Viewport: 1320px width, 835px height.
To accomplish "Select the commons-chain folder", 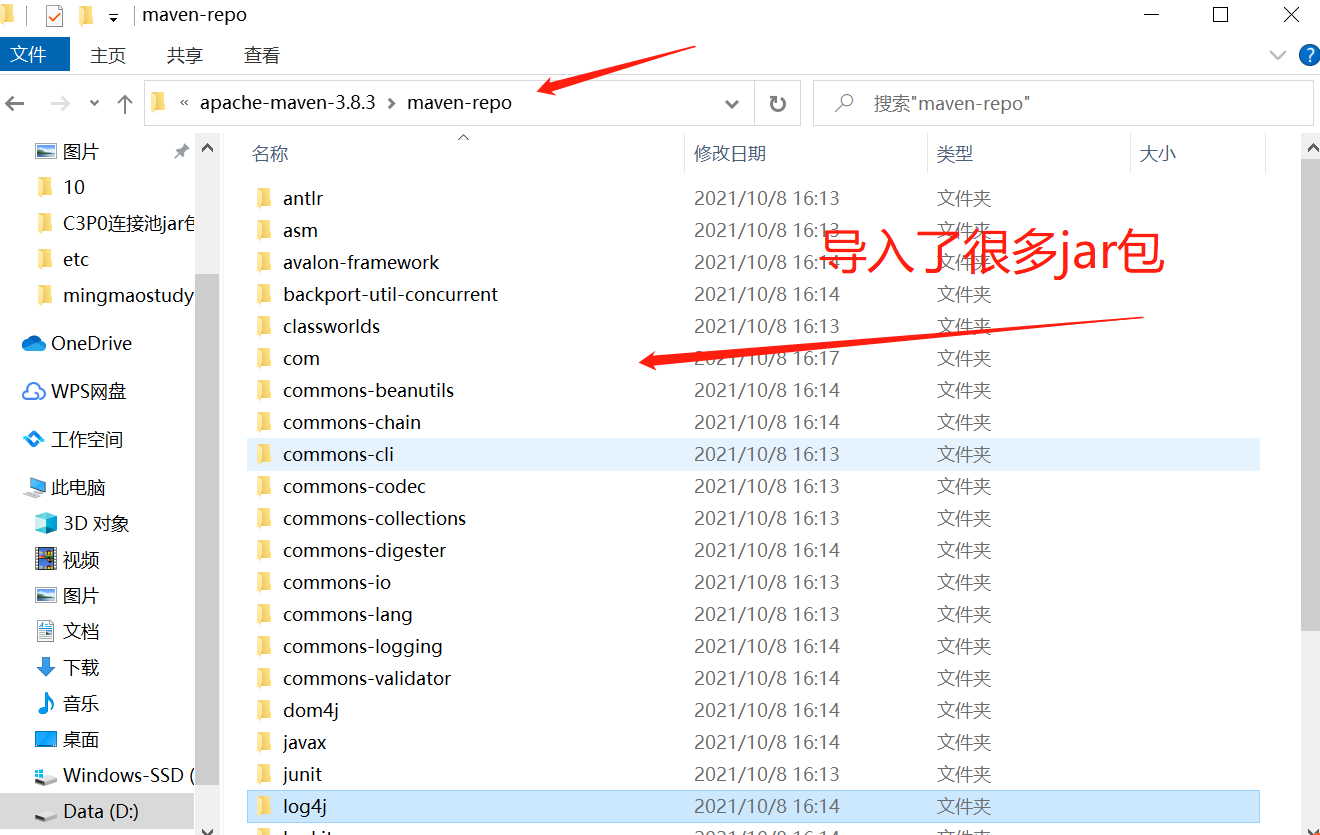I will point(753,422).
